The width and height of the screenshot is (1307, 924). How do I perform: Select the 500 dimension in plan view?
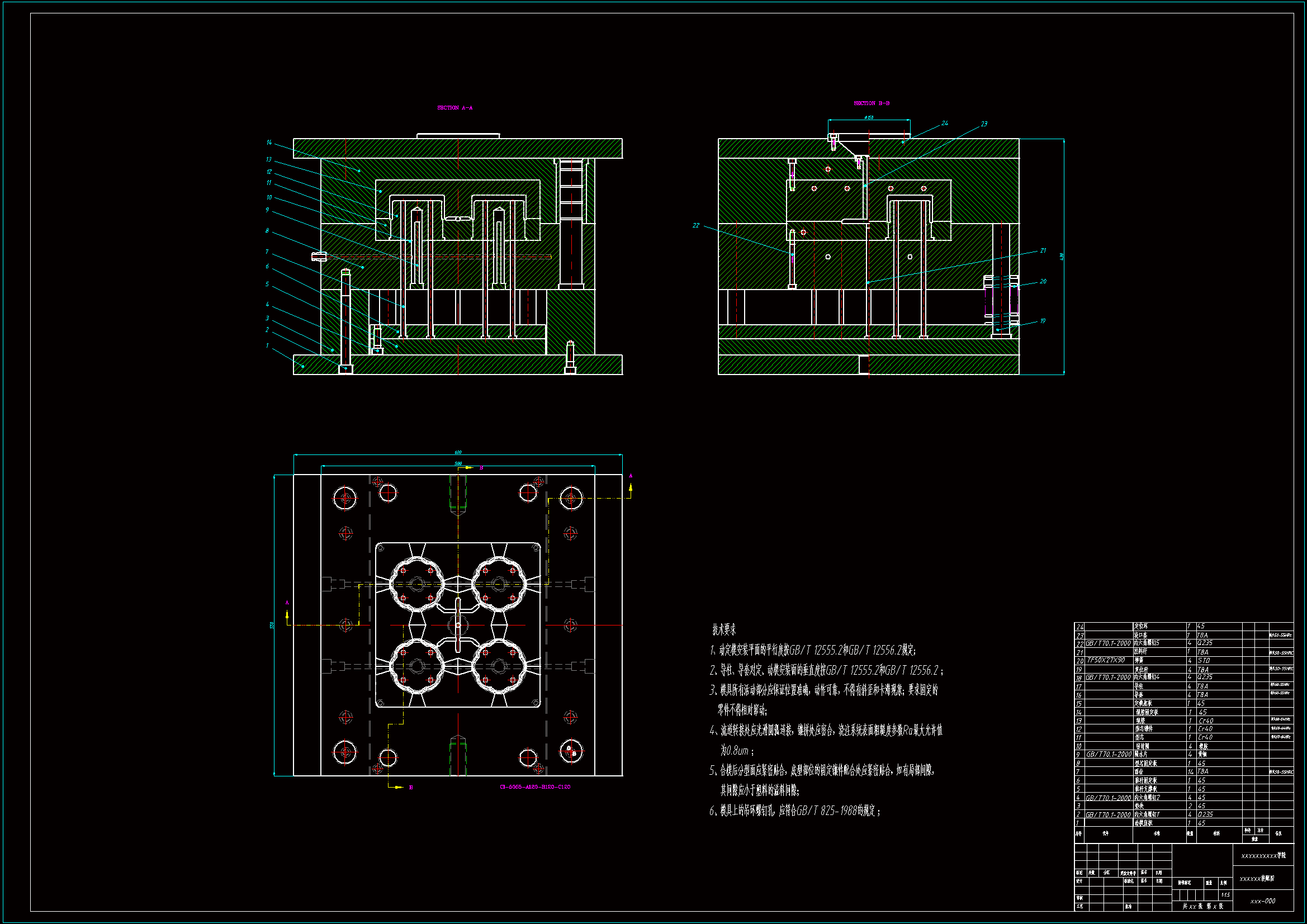(458, 463)
